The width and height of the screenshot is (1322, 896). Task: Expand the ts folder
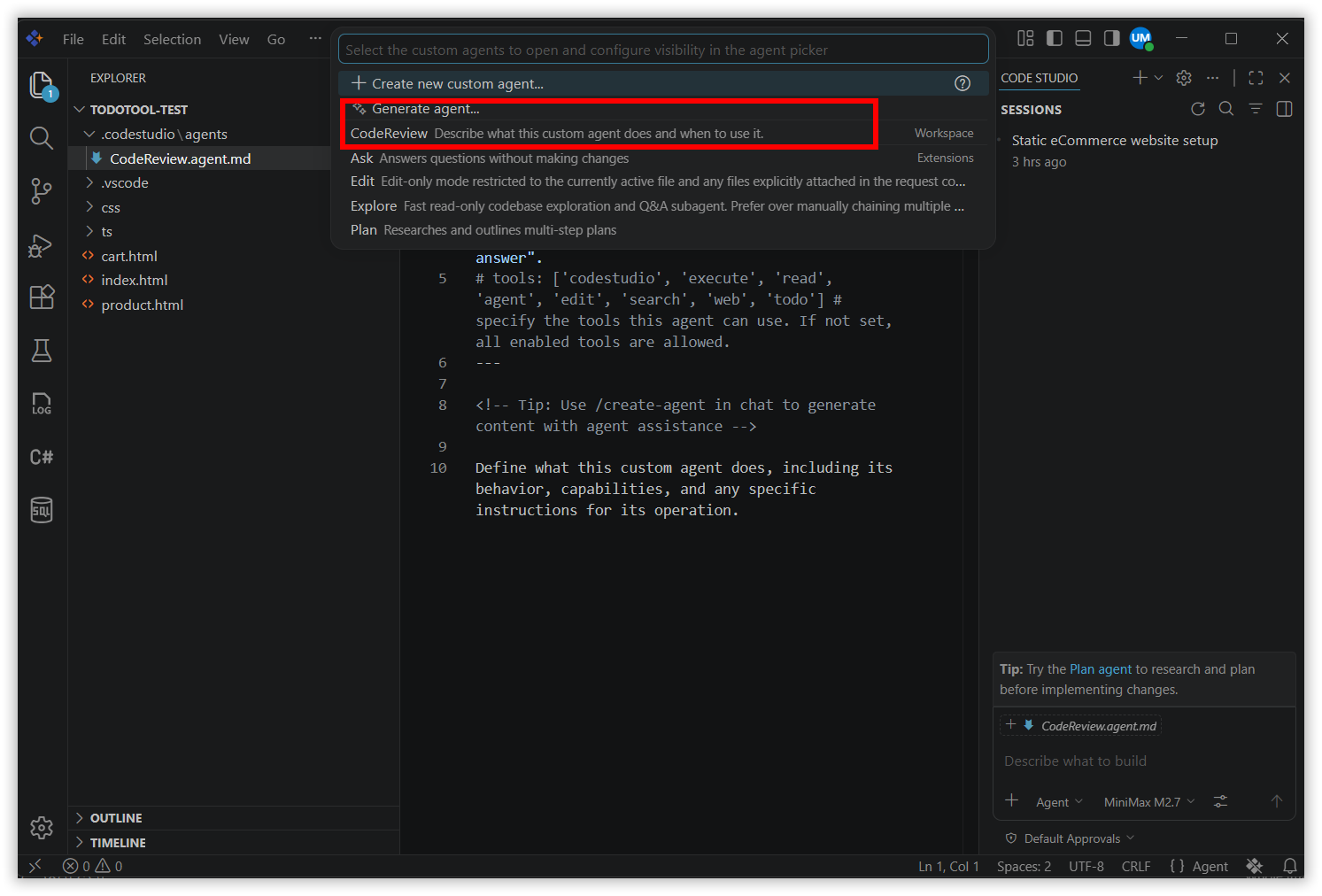point(89,231)
